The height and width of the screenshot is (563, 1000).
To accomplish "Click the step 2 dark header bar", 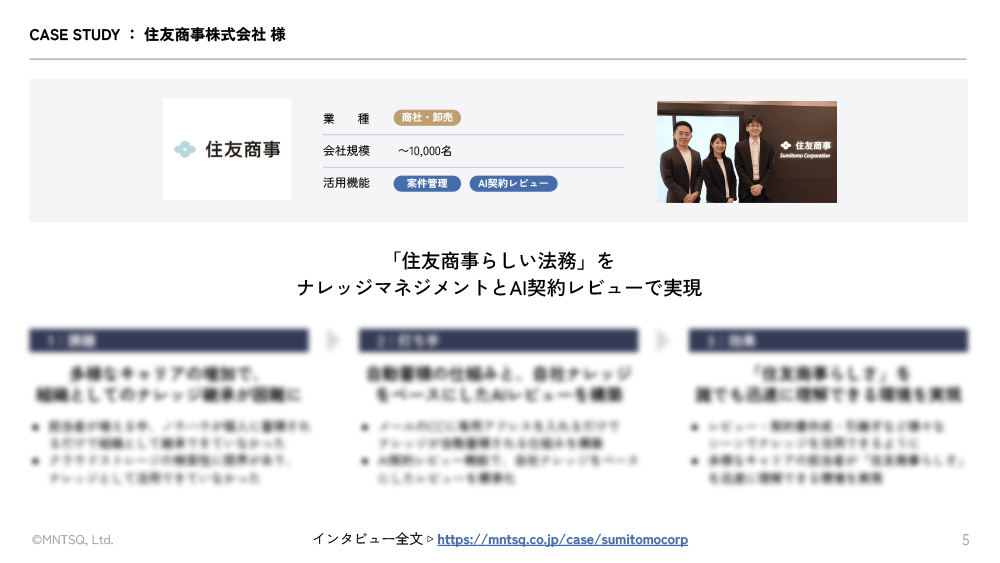I will 499,340.
